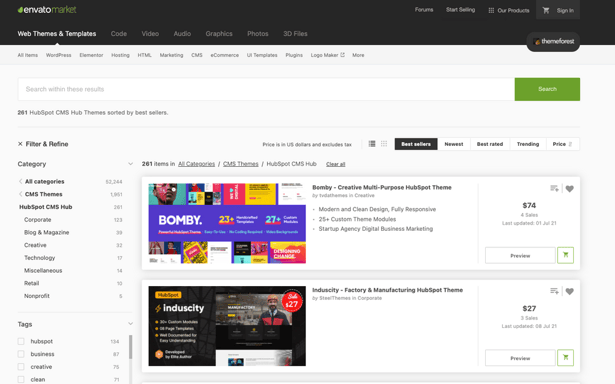
Task: Filter by Blog & Magazine subcategory
Action: 47,232
